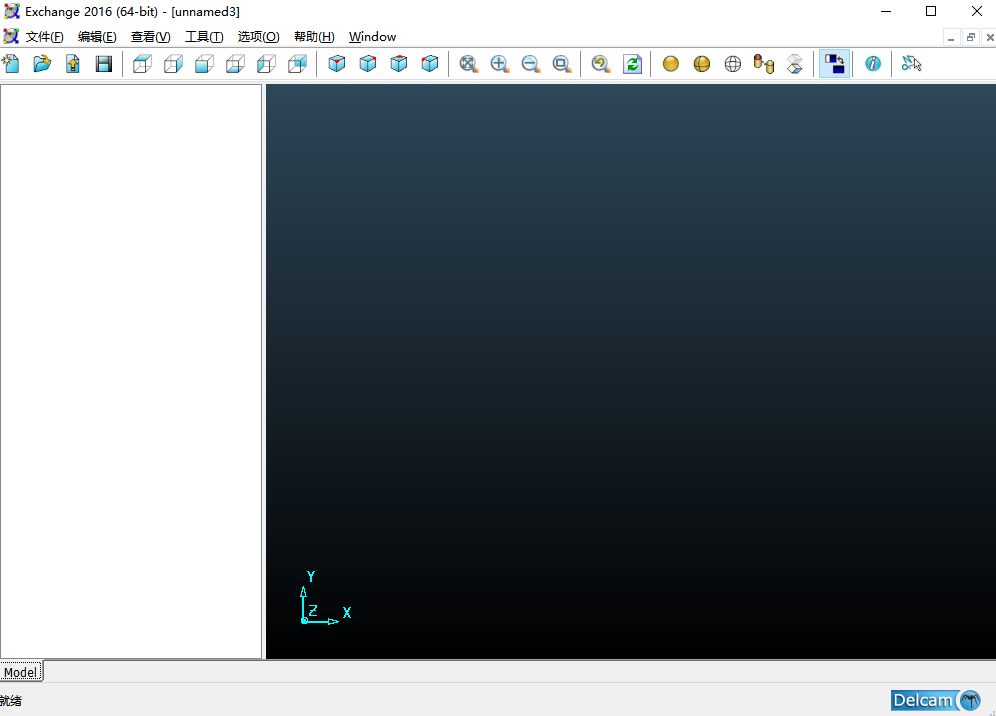
Task: Switch to the left-face cube view
Action: coord(267,64)
